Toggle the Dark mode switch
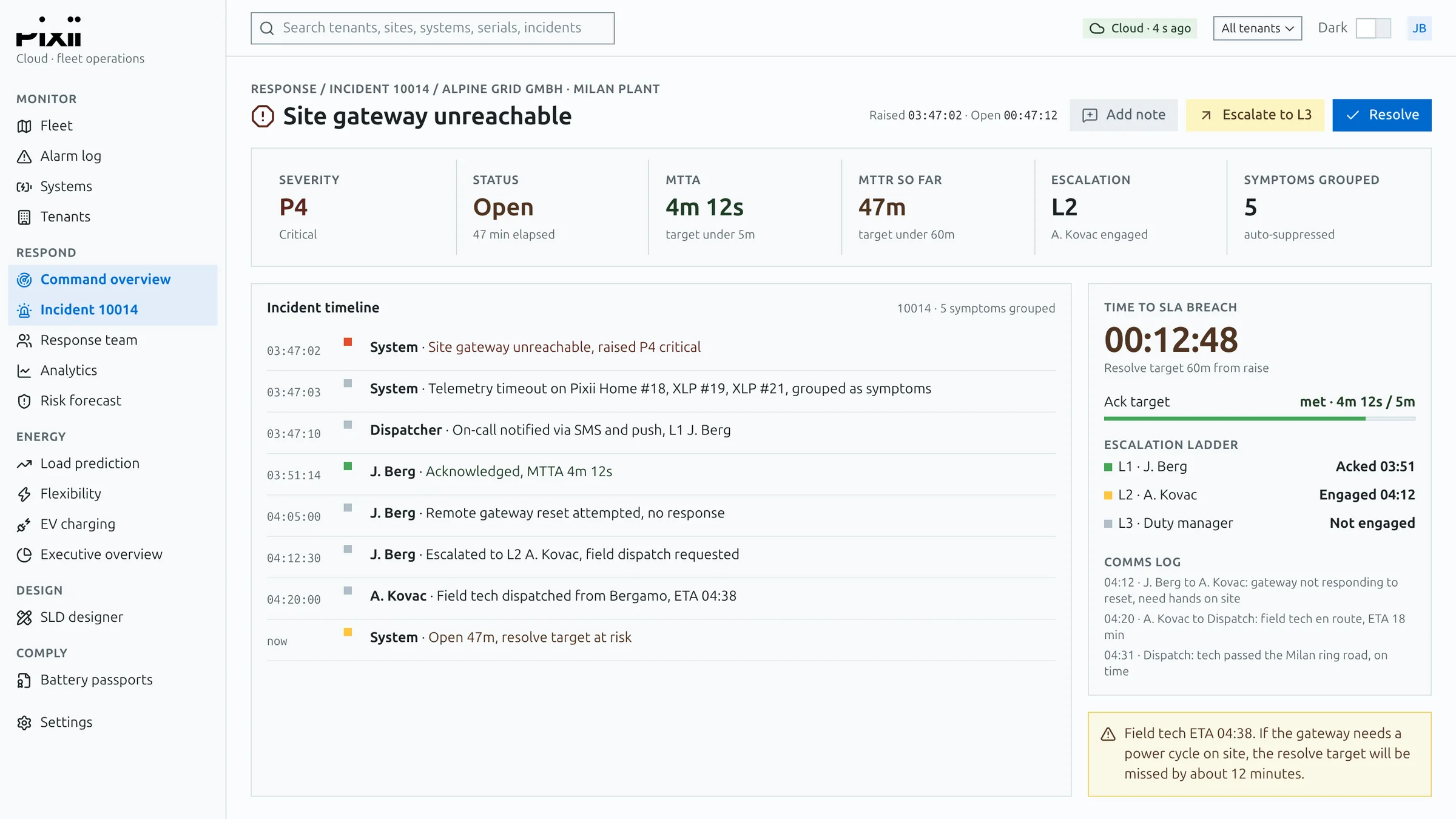This screenshot has width=1456, height=819. coord(1373,29)
